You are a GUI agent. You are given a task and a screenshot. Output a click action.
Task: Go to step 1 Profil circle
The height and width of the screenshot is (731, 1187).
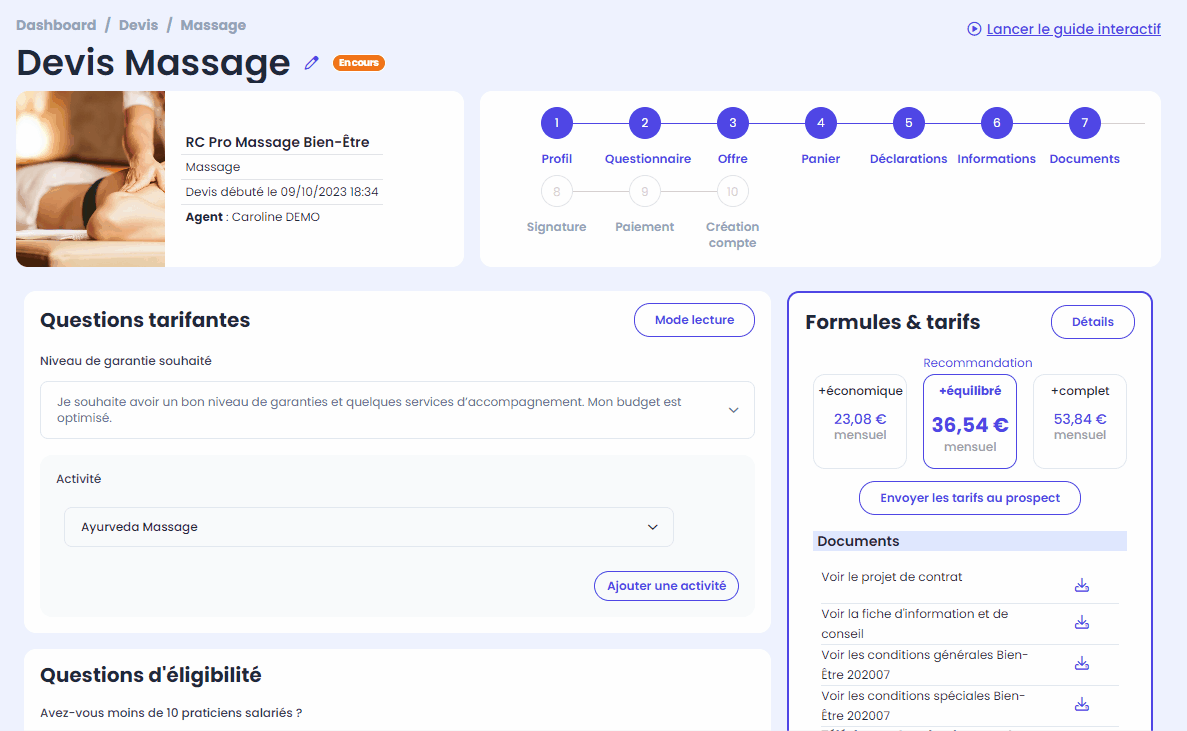click(556, 123)
